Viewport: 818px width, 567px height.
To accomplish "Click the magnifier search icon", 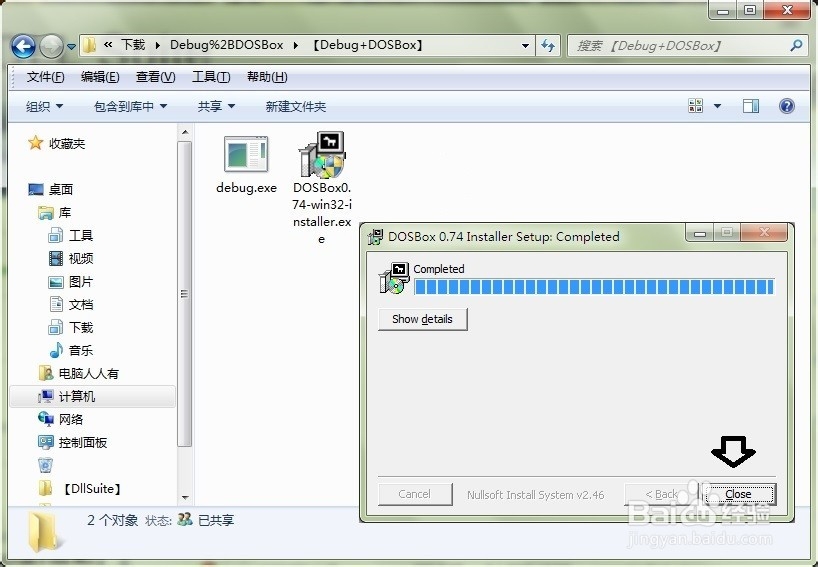I will pos(796,45).
